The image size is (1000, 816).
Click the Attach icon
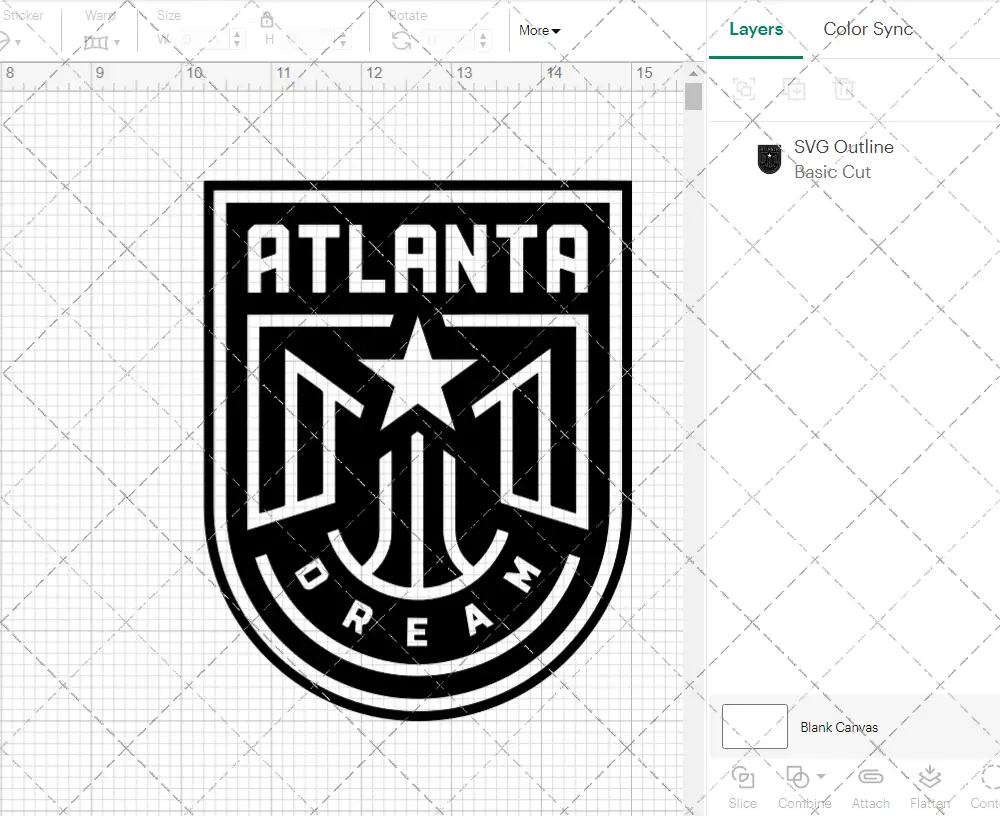[871, 785]
